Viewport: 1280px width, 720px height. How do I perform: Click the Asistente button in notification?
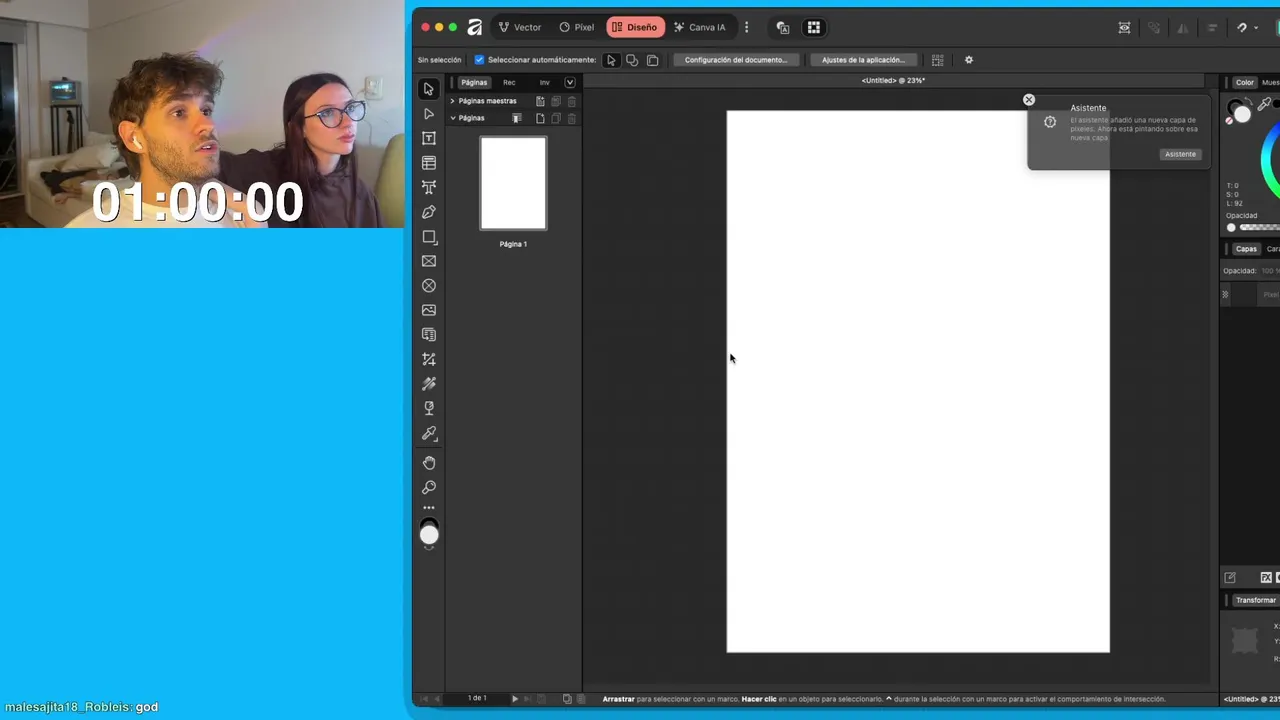(x=1180, y=154)
